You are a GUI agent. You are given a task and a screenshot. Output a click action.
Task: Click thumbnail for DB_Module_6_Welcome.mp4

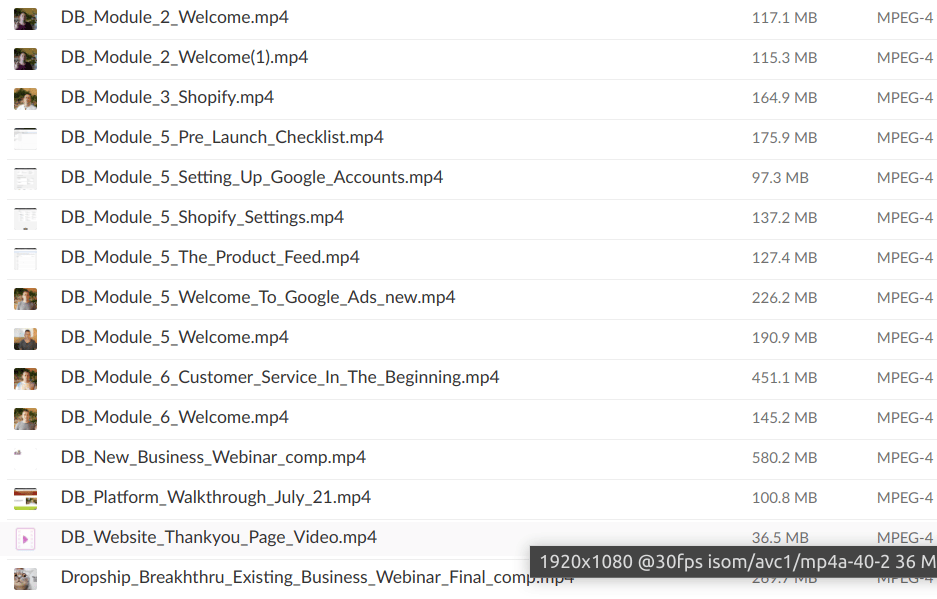25,418
